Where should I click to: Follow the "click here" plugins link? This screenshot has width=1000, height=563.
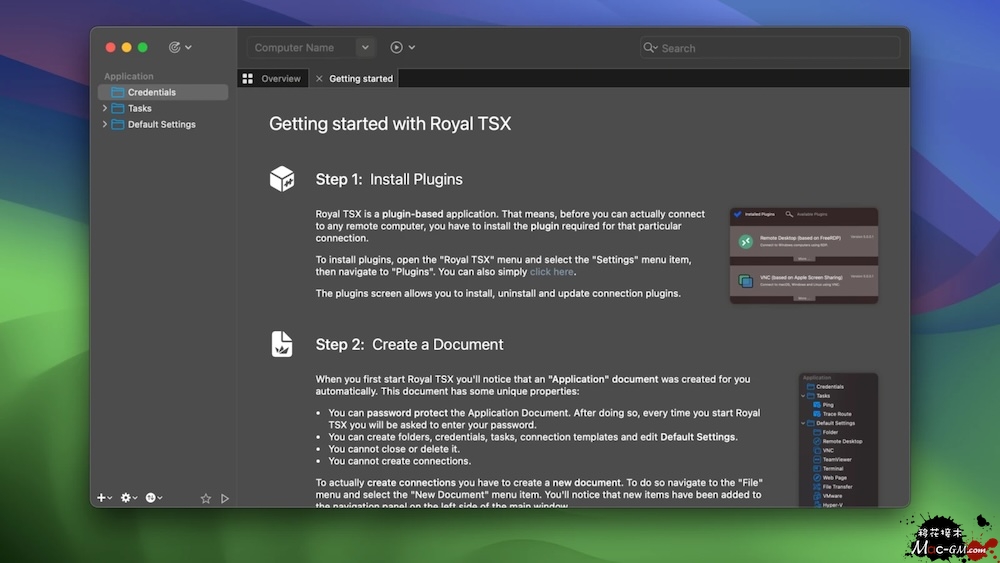(x=552, y=271)
